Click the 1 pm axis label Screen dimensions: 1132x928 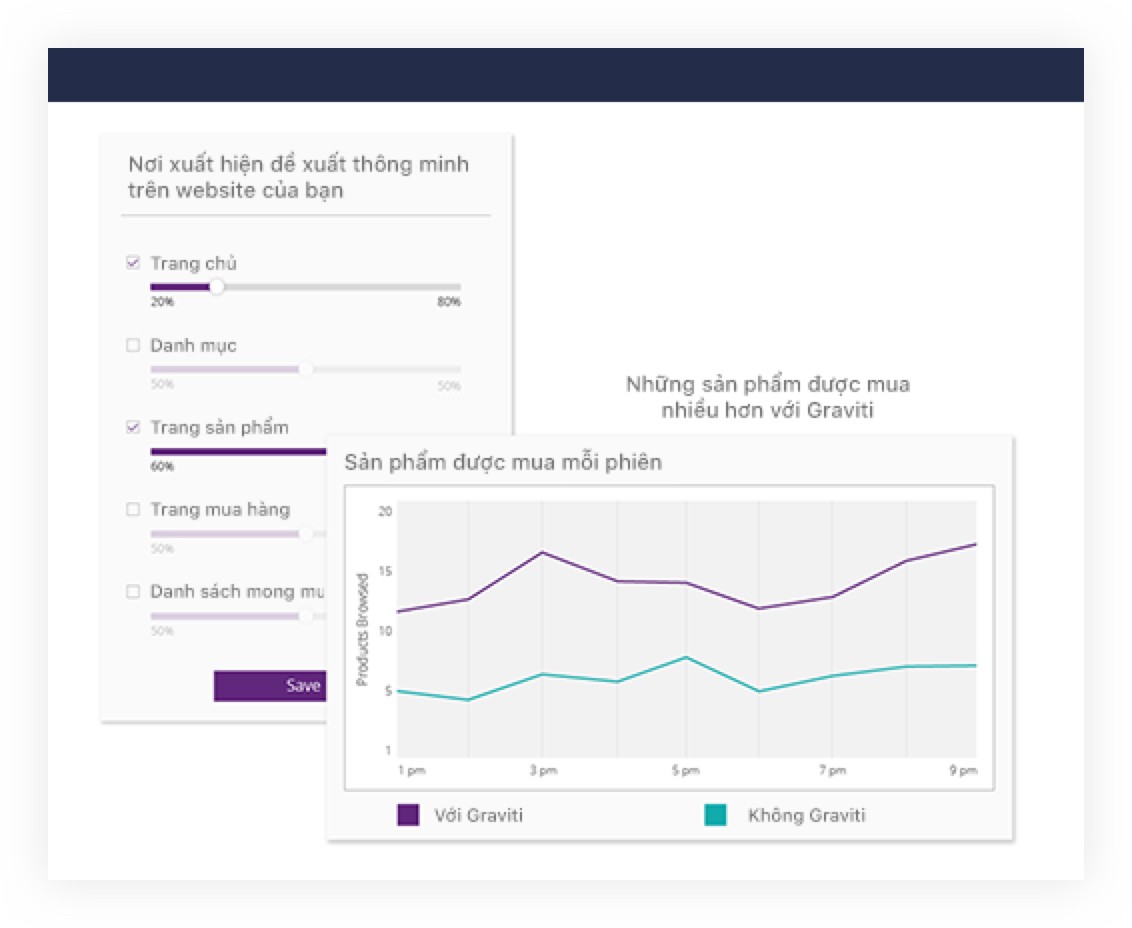412,771
